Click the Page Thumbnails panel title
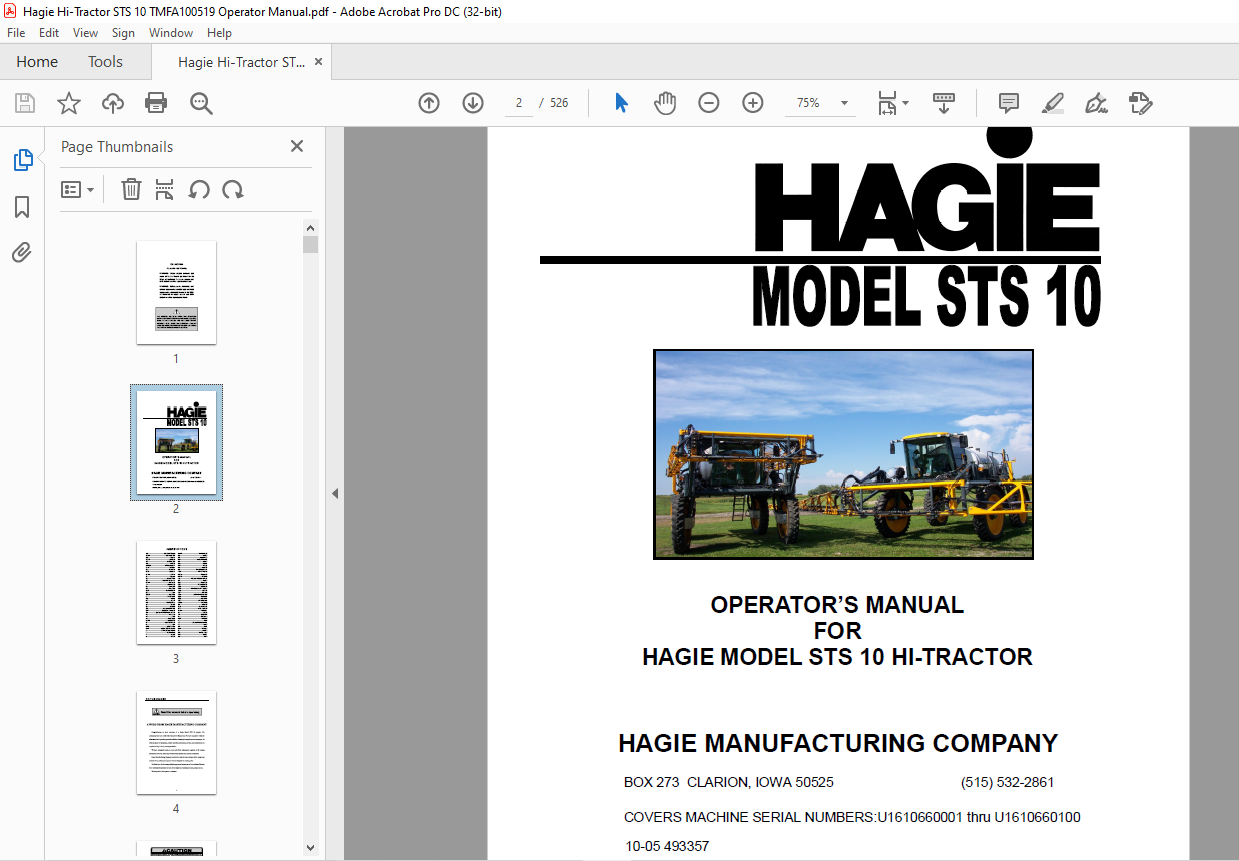The image size is (1239, 861). 117,146
